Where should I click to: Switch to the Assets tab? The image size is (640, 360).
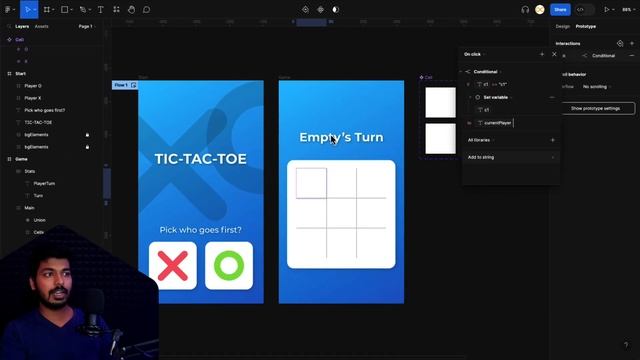click(42, 26)
